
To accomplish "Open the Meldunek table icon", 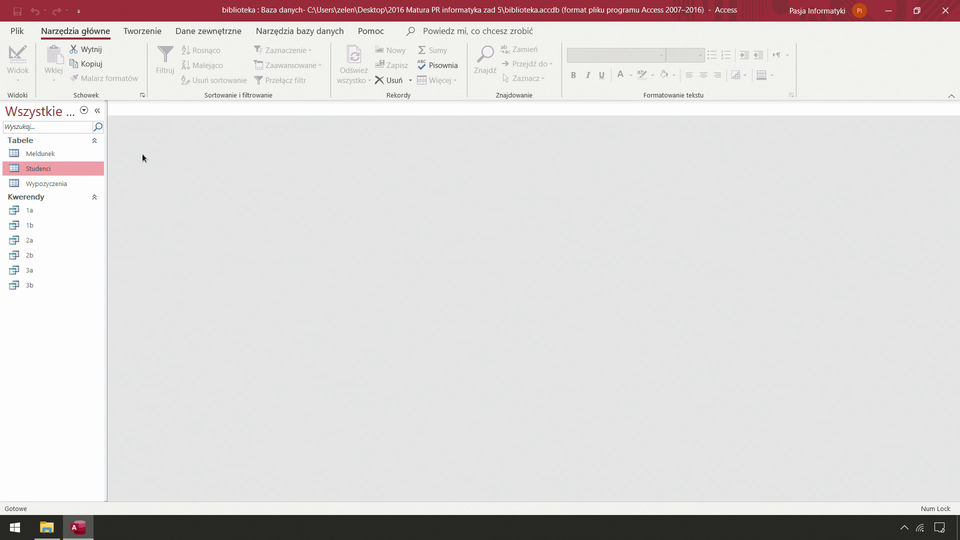I will tap(14, 154).
